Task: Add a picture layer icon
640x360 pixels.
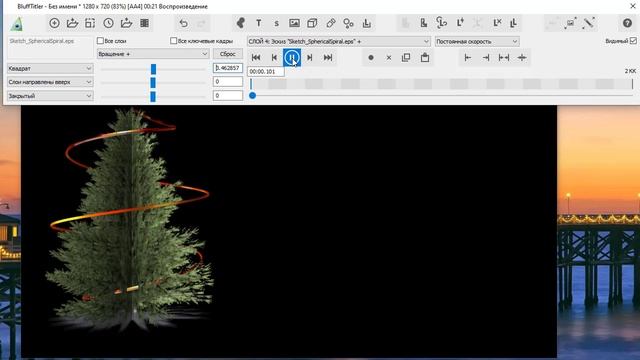Action: click(294, 23)
